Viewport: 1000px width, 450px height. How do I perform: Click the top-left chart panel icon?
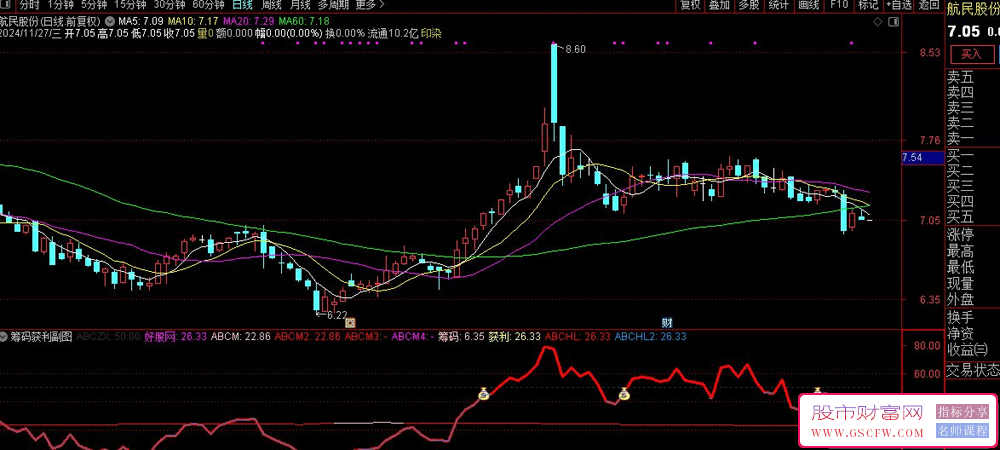tap(5, 5)
